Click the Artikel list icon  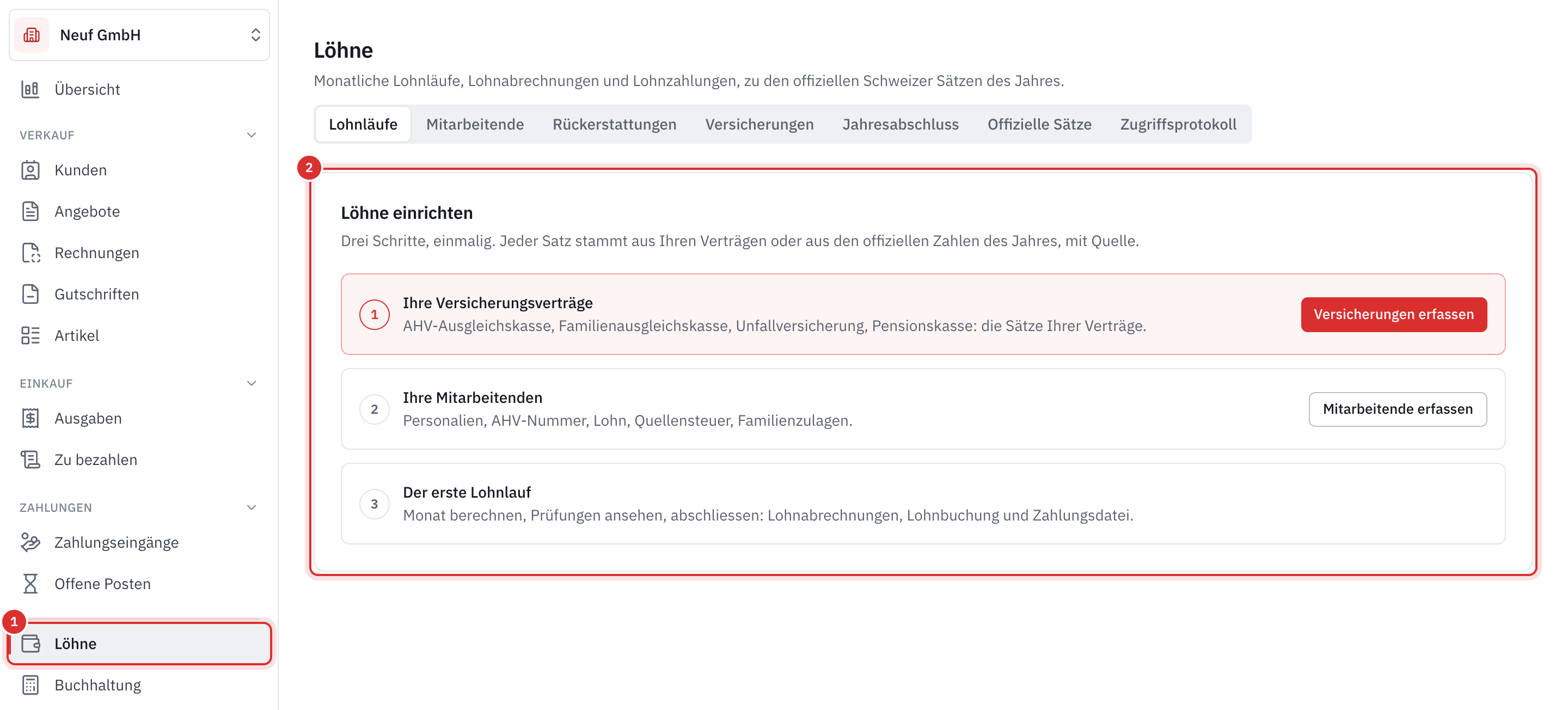coord(30,335)
